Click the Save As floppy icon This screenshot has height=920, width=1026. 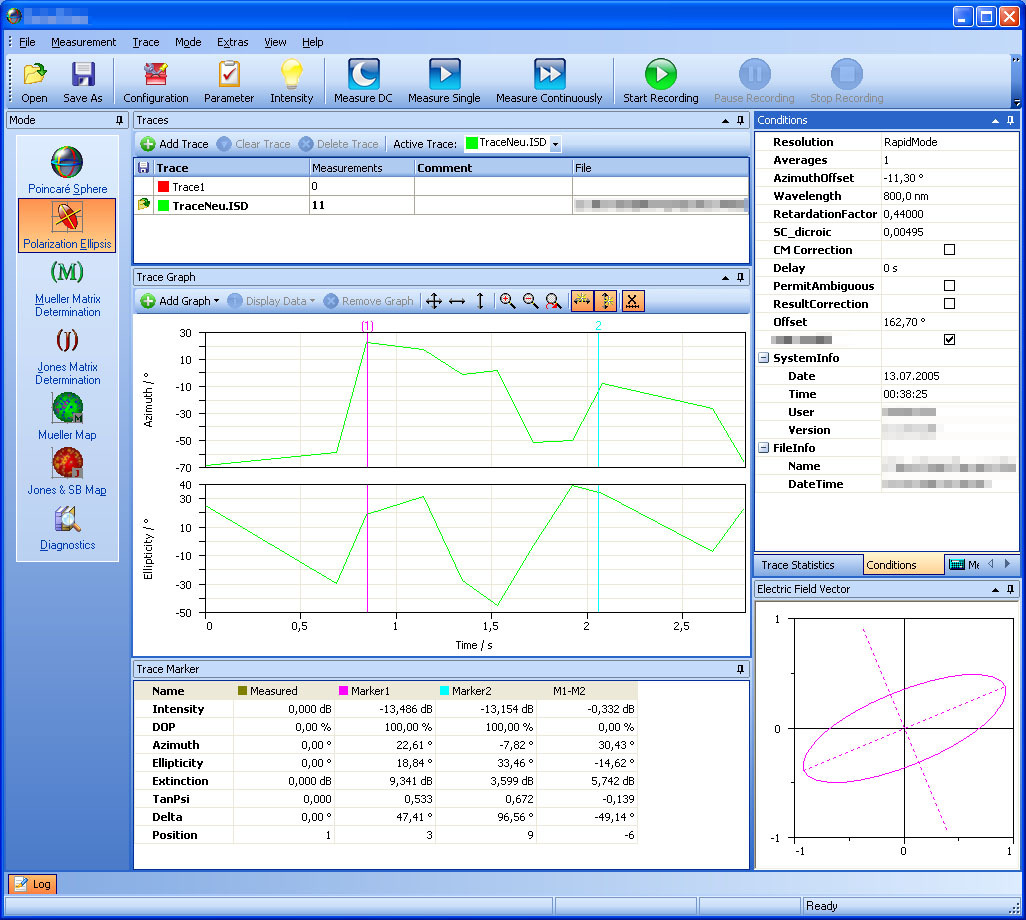coord(83,82)
